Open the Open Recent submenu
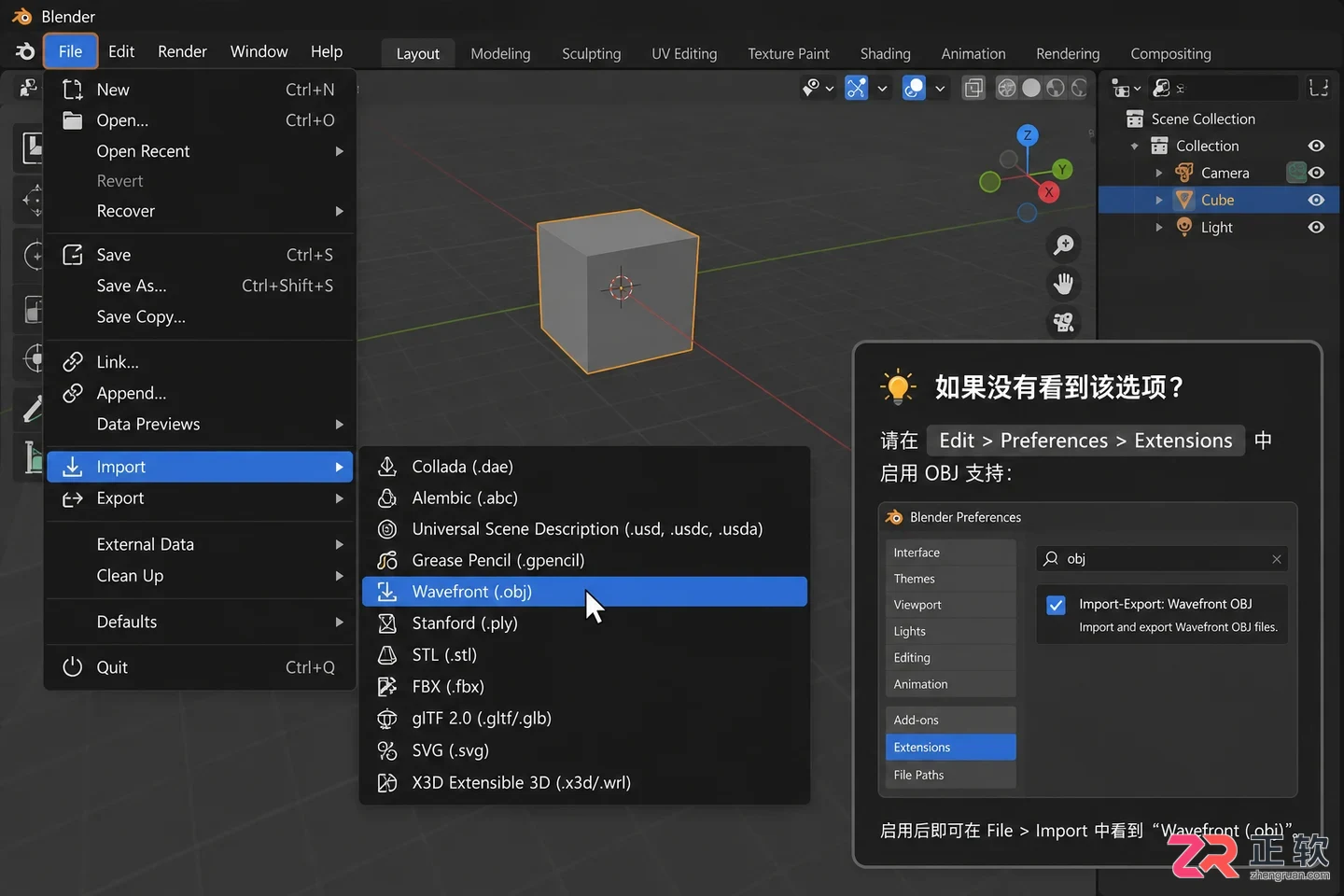The image size is (1344, 896). [200, 151]
